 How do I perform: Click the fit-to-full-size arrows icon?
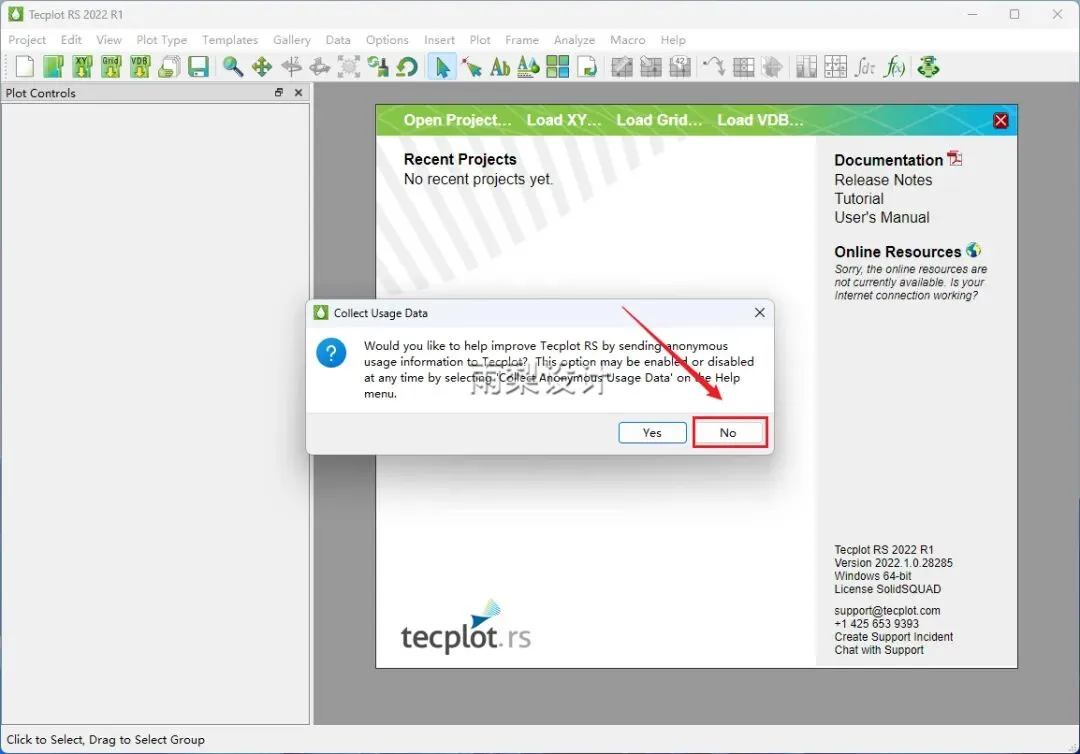click(349, 67)
